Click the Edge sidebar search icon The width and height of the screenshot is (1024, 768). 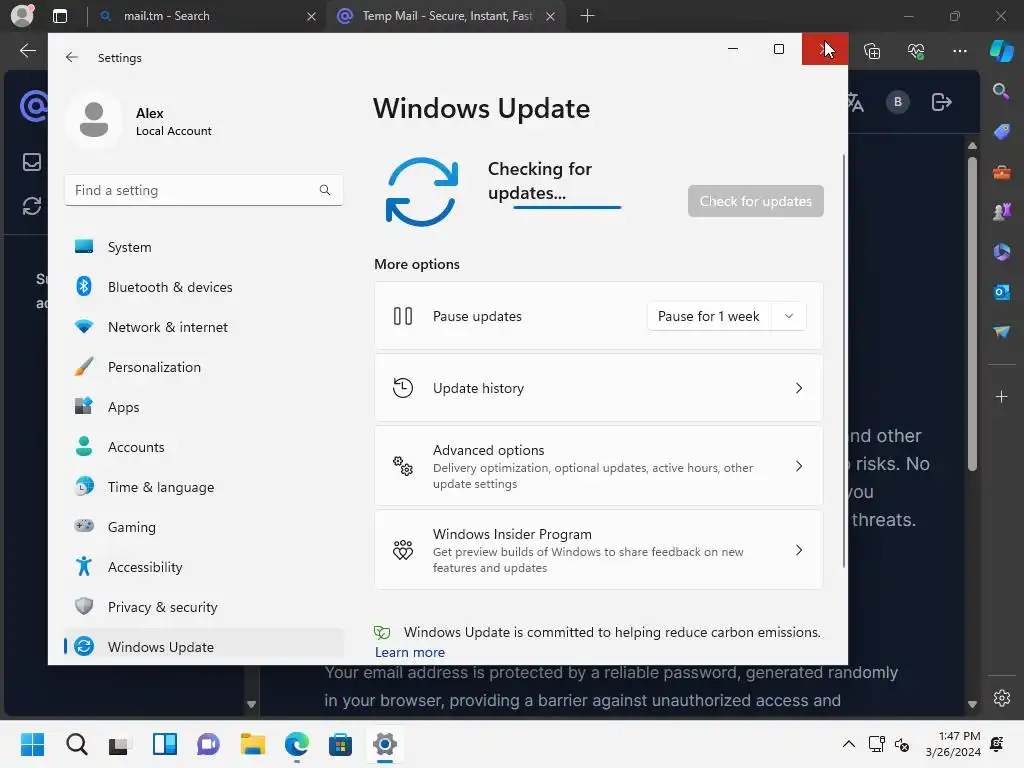[1001, 91]
